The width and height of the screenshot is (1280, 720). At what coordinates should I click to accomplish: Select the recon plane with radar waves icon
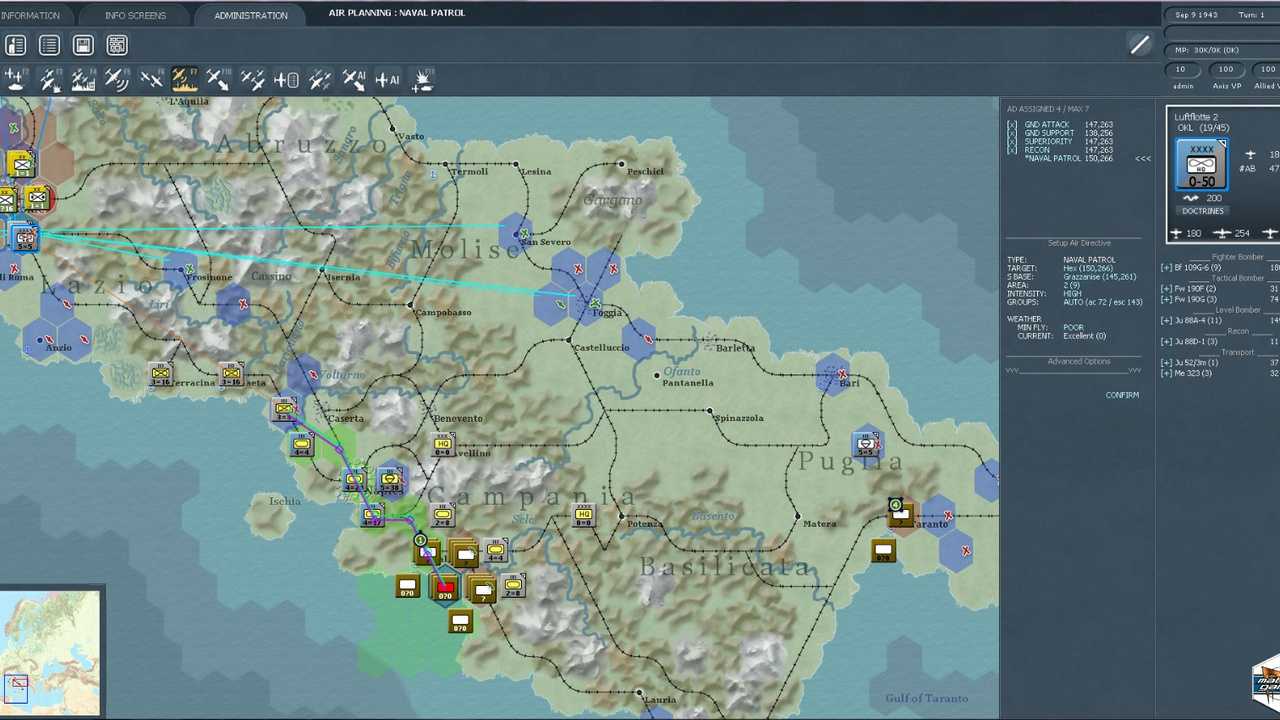point(117,79)
